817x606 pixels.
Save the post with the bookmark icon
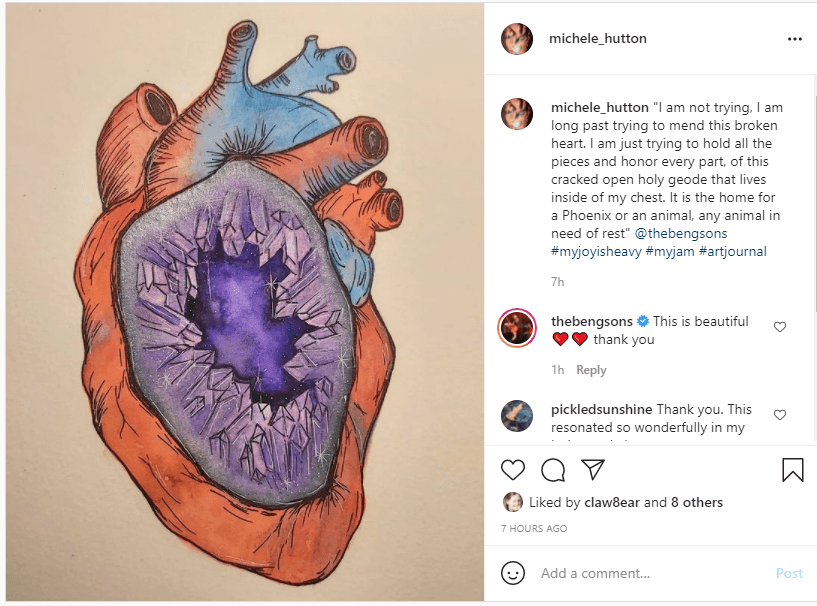pos(792,470)
